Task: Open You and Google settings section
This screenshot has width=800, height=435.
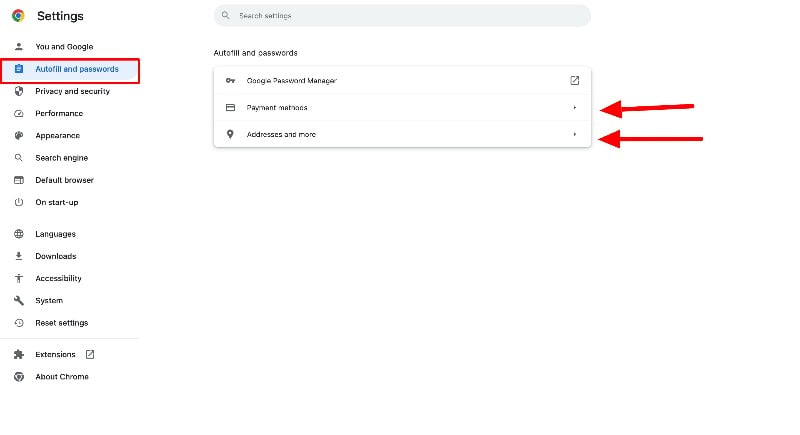Action: click(63, 47)
